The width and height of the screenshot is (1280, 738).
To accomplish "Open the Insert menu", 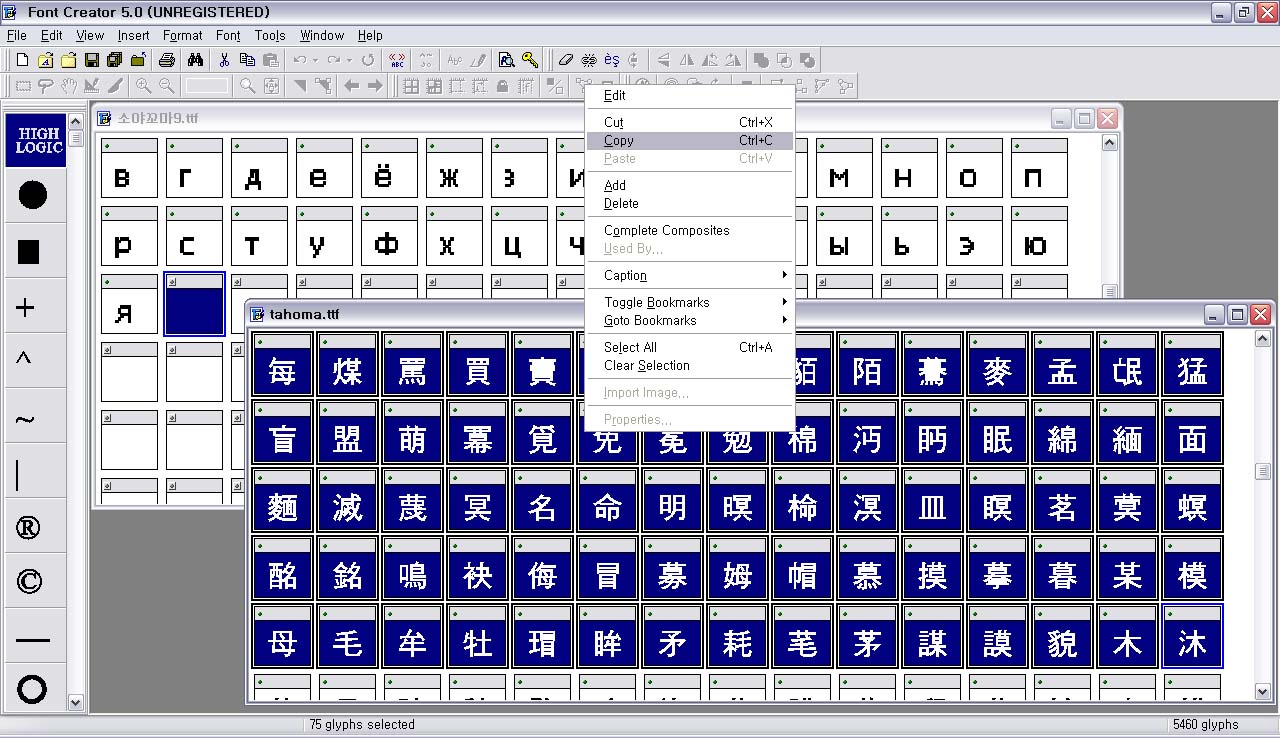I will pyautogui.click(x=133, y=35).
